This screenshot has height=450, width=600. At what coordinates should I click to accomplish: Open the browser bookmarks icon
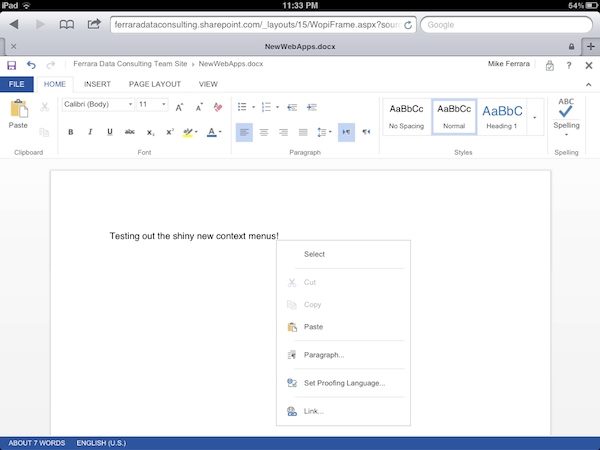click(67, 25)
